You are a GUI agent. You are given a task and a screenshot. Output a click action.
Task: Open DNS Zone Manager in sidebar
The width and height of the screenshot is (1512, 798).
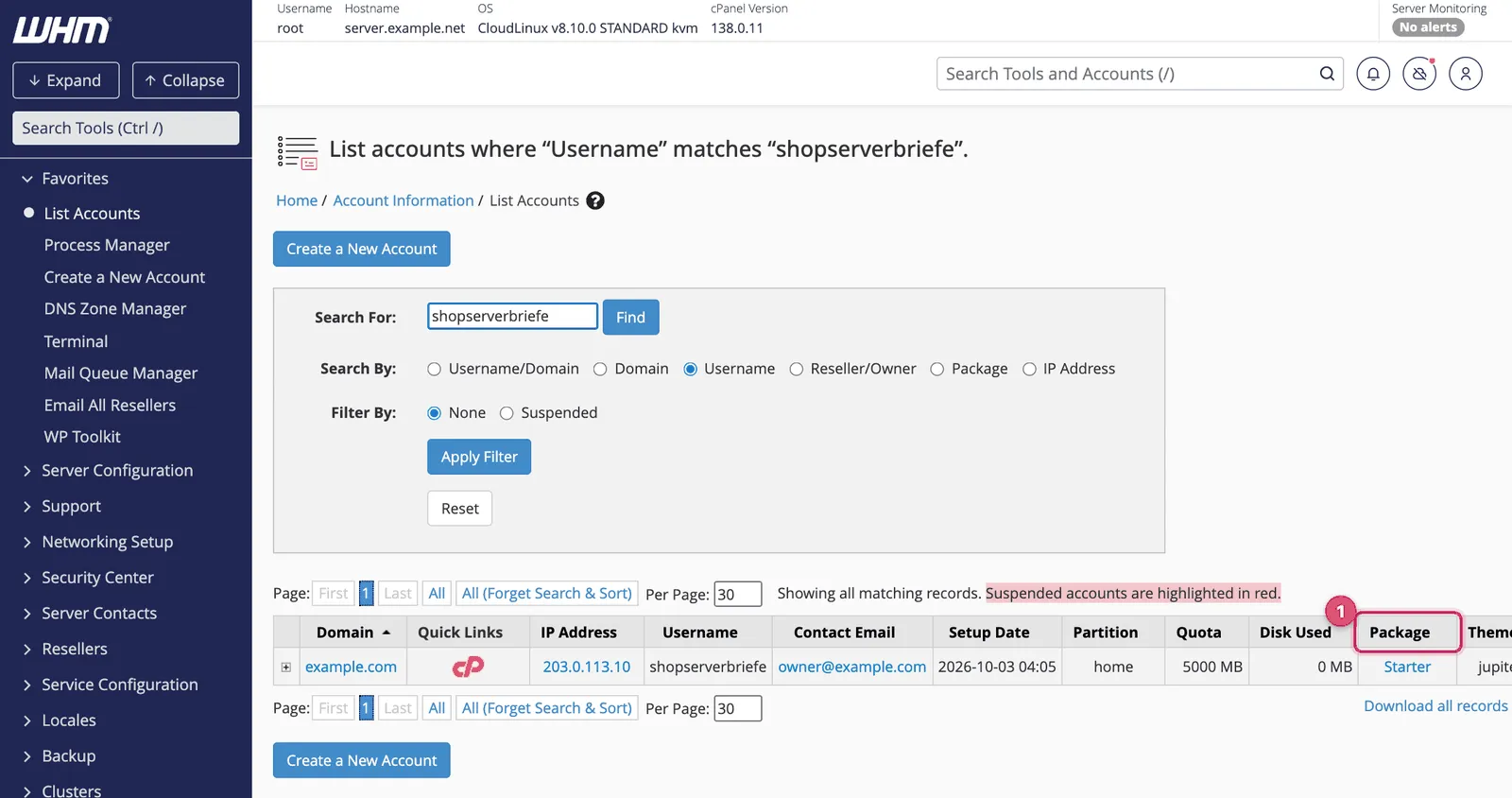click(115, 309)
